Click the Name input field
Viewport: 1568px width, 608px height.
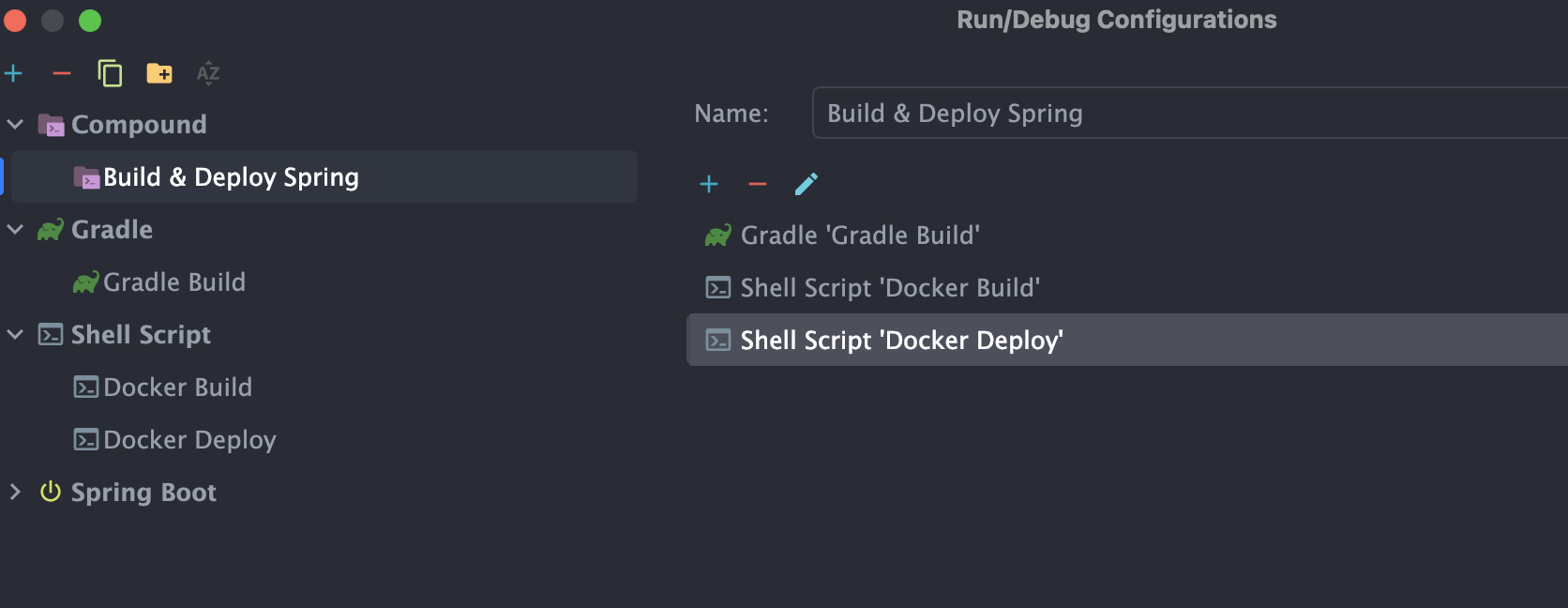(x=1190, y=113)
